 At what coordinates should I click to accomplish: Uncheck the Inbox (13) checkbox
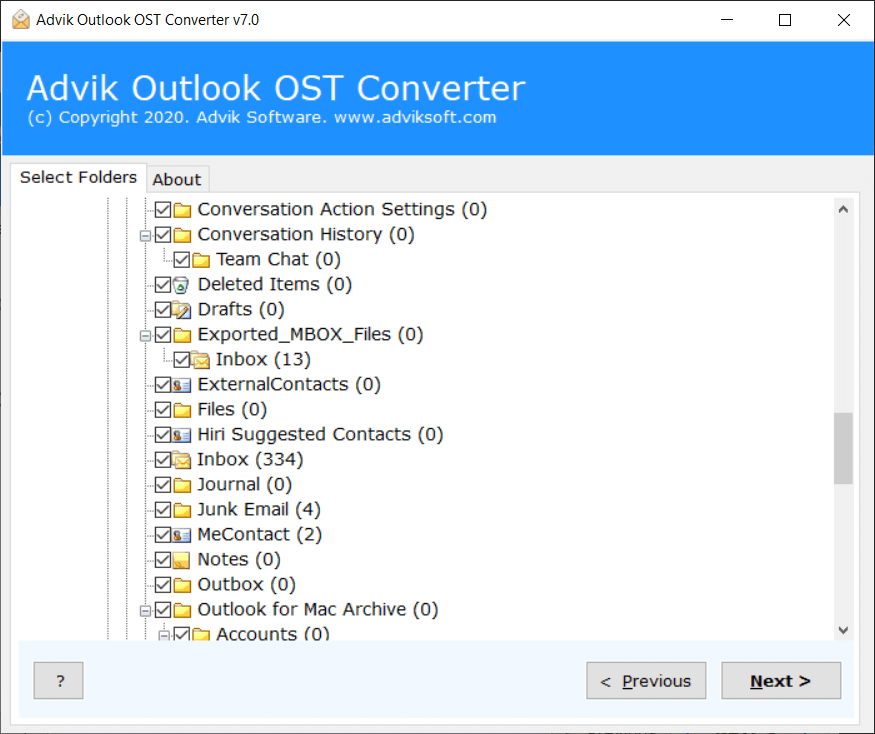coord(182,360)
